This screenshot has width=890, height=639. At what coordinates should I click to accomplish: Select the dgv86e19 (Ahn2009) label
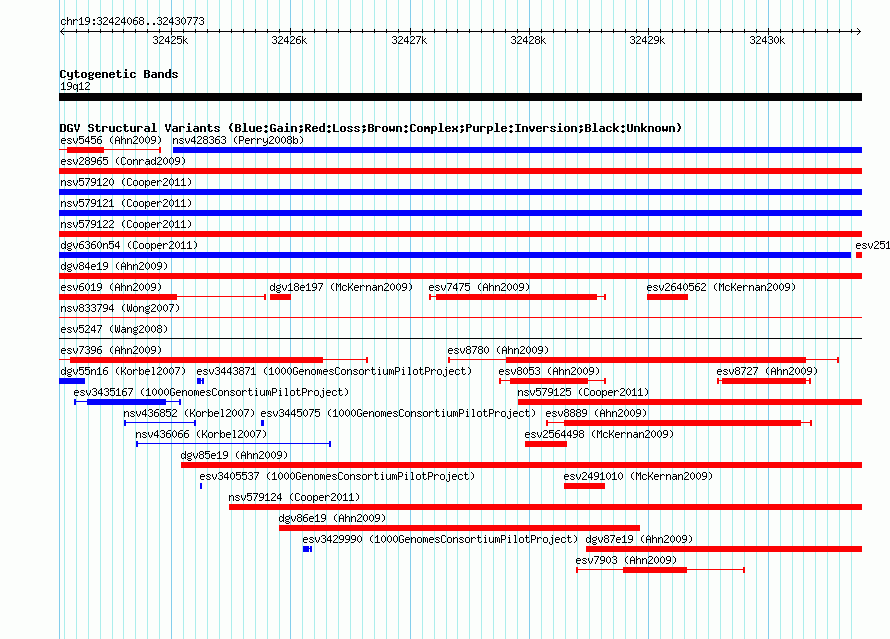[332, 518]
